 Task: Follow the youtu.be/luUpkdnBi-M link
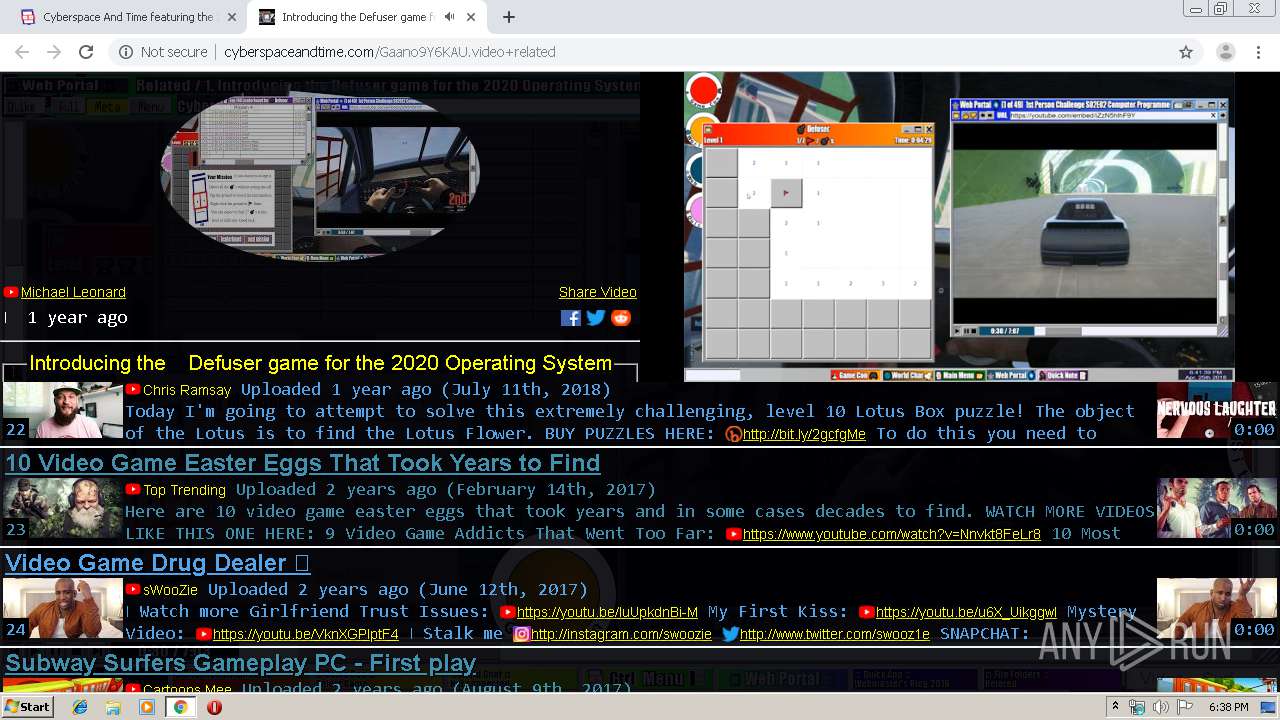(607, 612)
